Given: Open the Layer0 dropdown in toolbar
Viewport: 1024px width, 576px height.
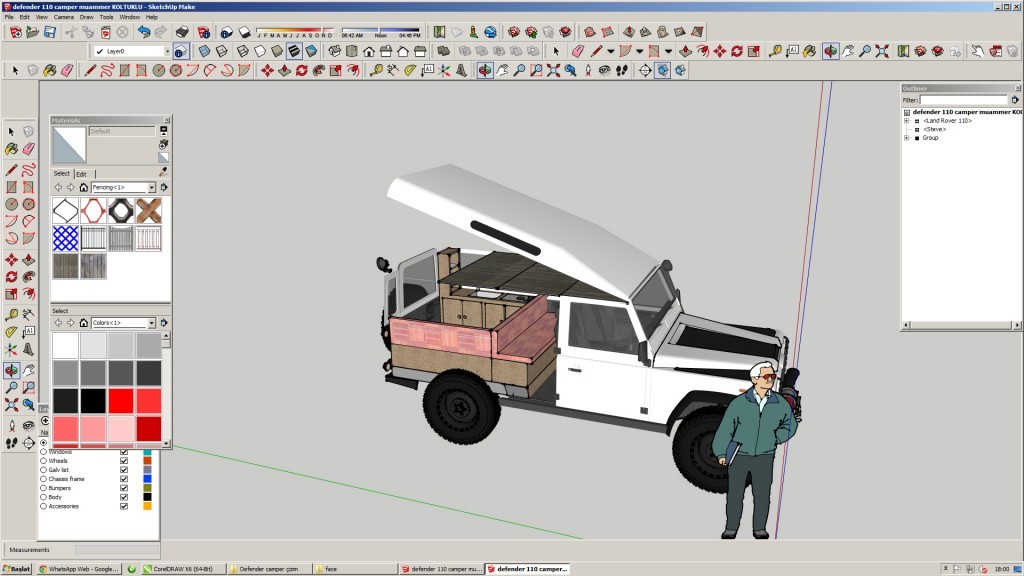Looking at the screenshot, I should pos(166,51).
